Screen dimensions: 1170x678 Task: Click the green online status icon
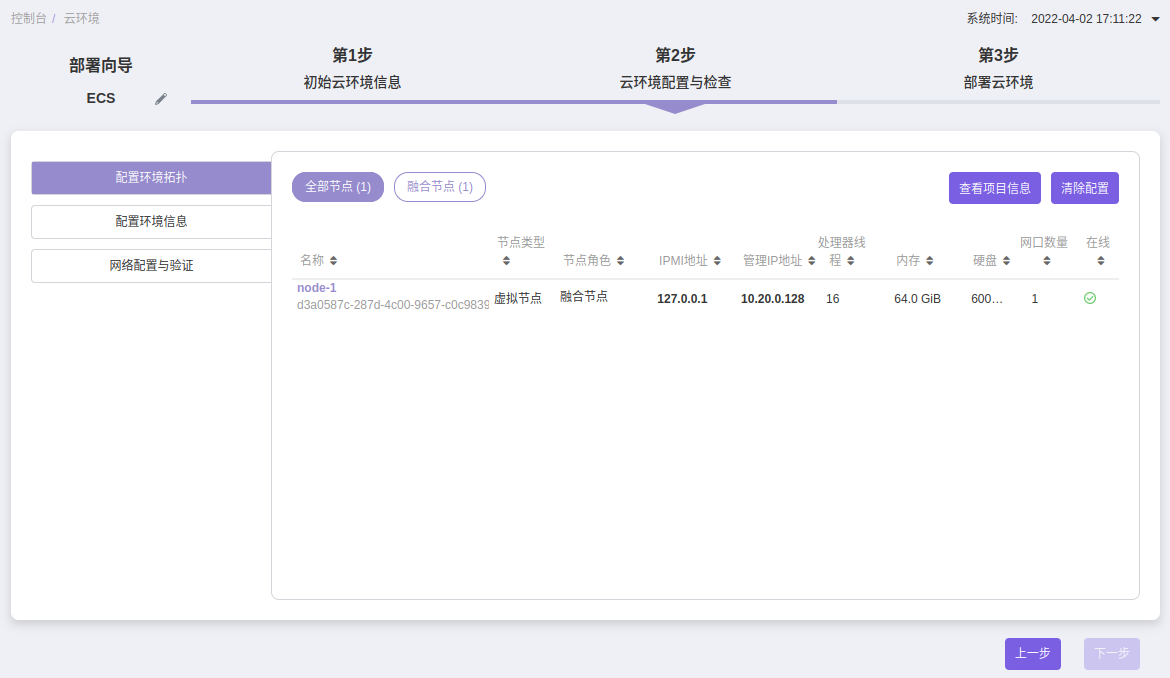click(1090, 298)
